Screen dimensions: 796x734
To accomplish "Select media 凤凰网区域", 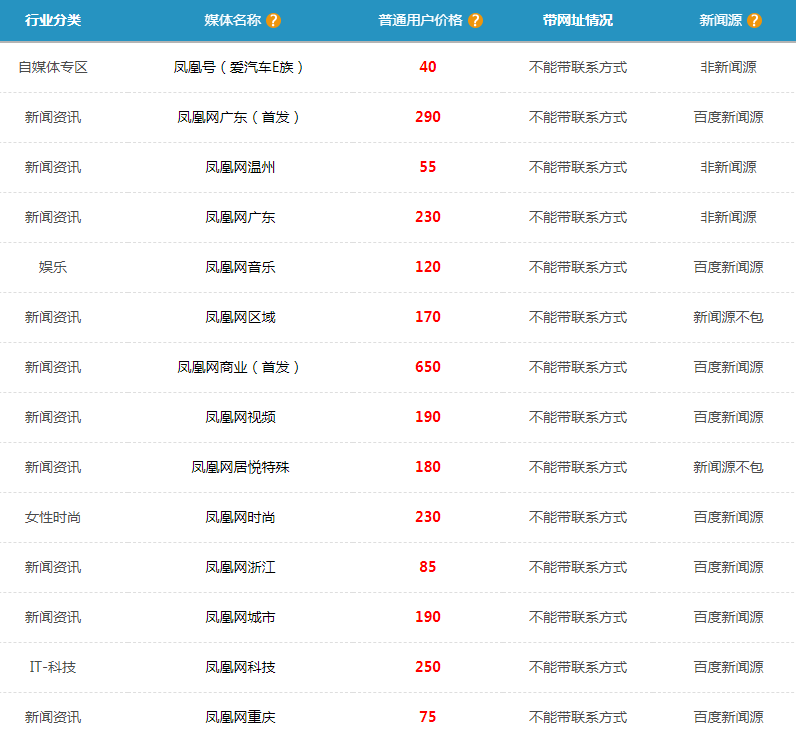I will pos(240,317).
